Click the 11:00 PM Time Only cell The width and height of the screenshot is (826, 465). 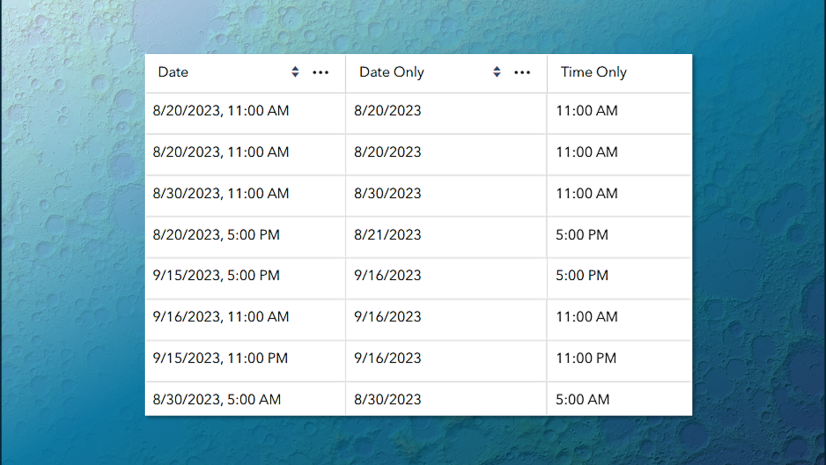pos(586,358)
